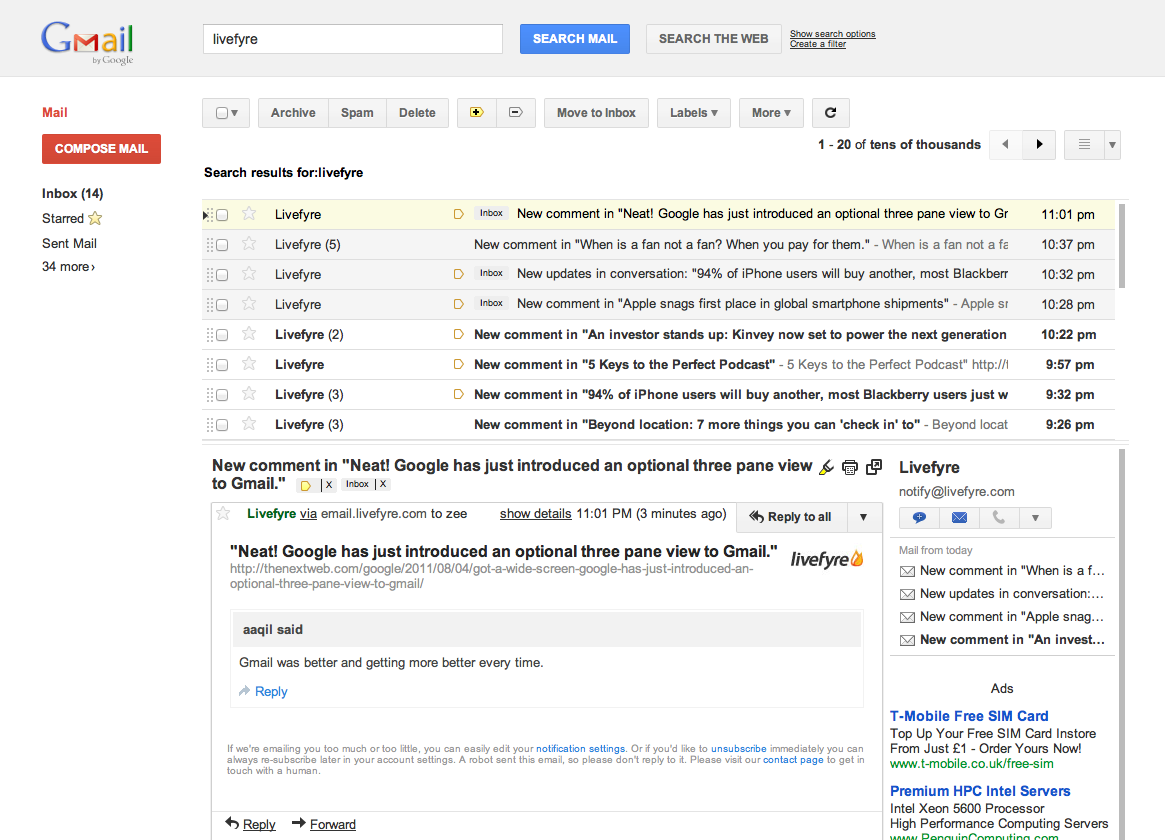
Task: Open the Labels dropdown
Action: (693, 113)
